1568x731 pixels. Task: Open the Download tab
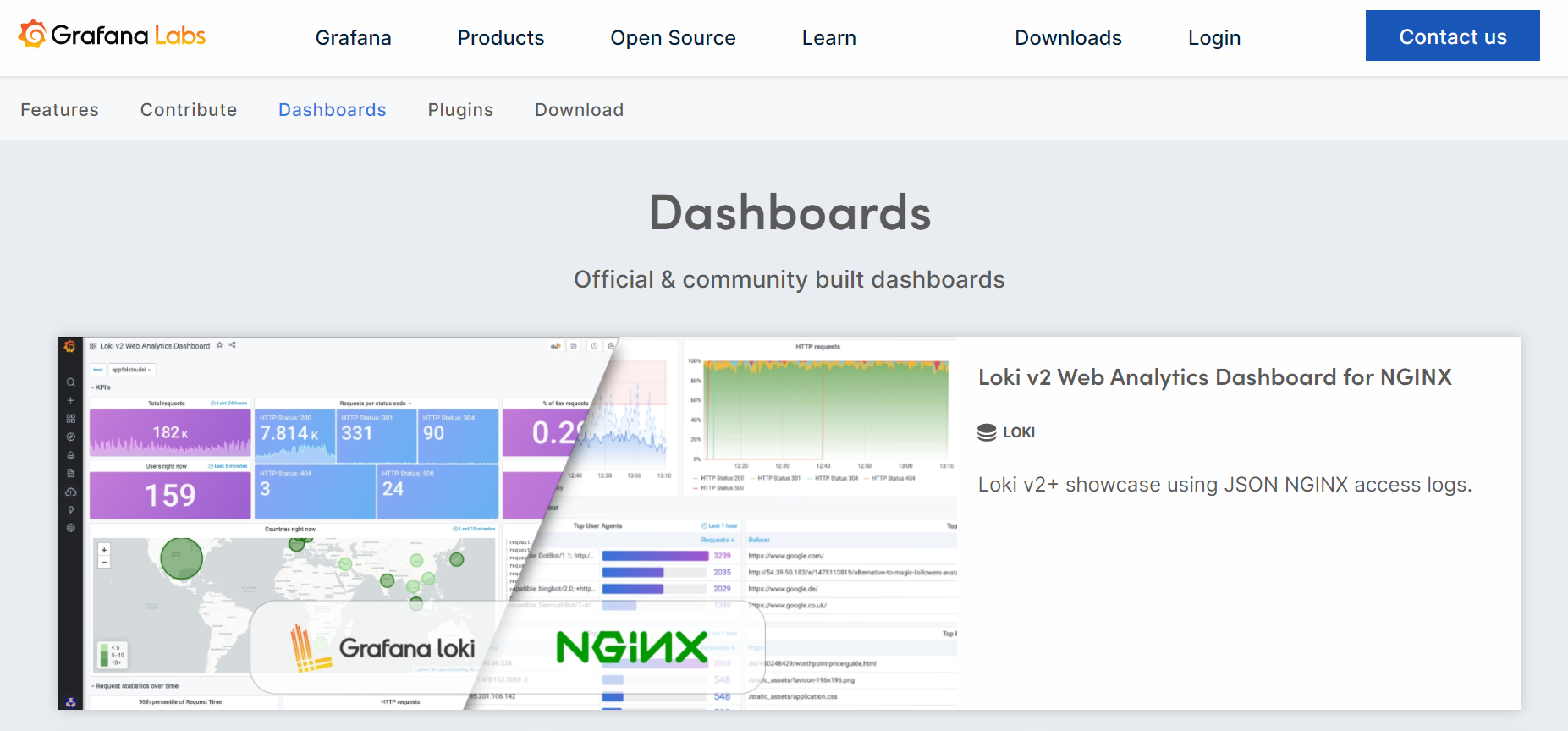click(580, 110)
